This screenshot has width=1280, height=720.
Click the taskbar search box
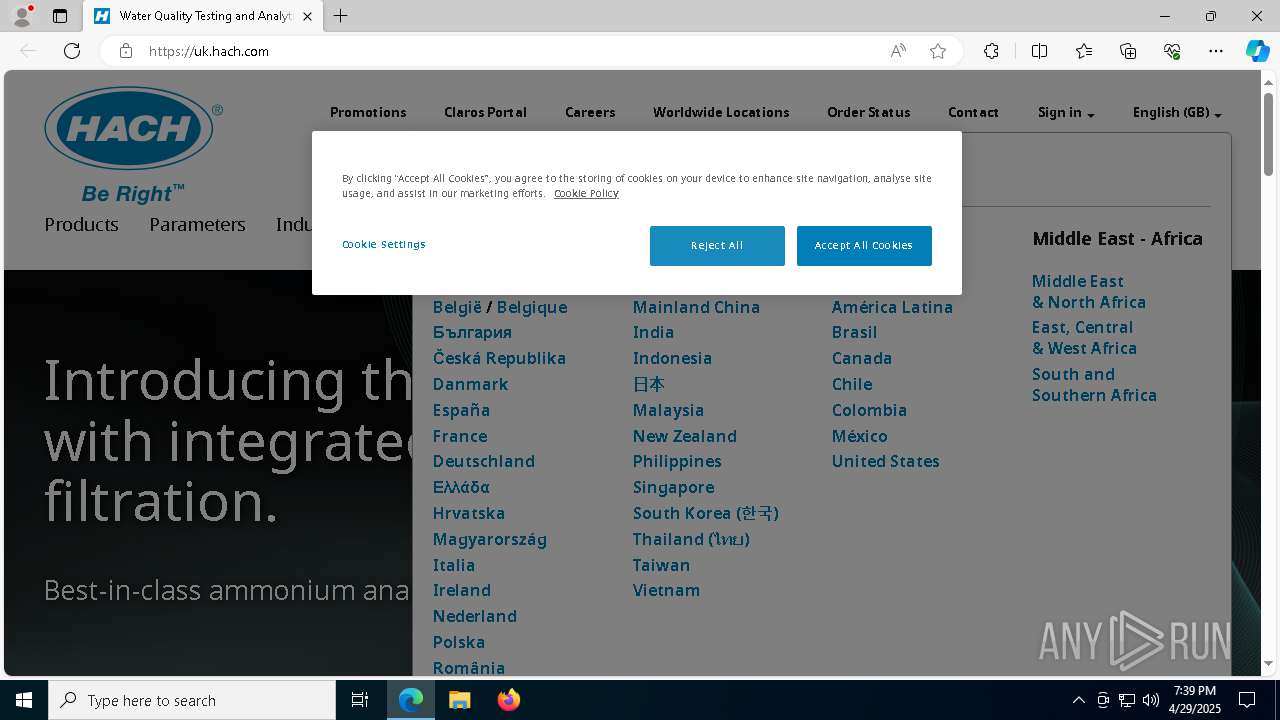[x=192, y=700]
